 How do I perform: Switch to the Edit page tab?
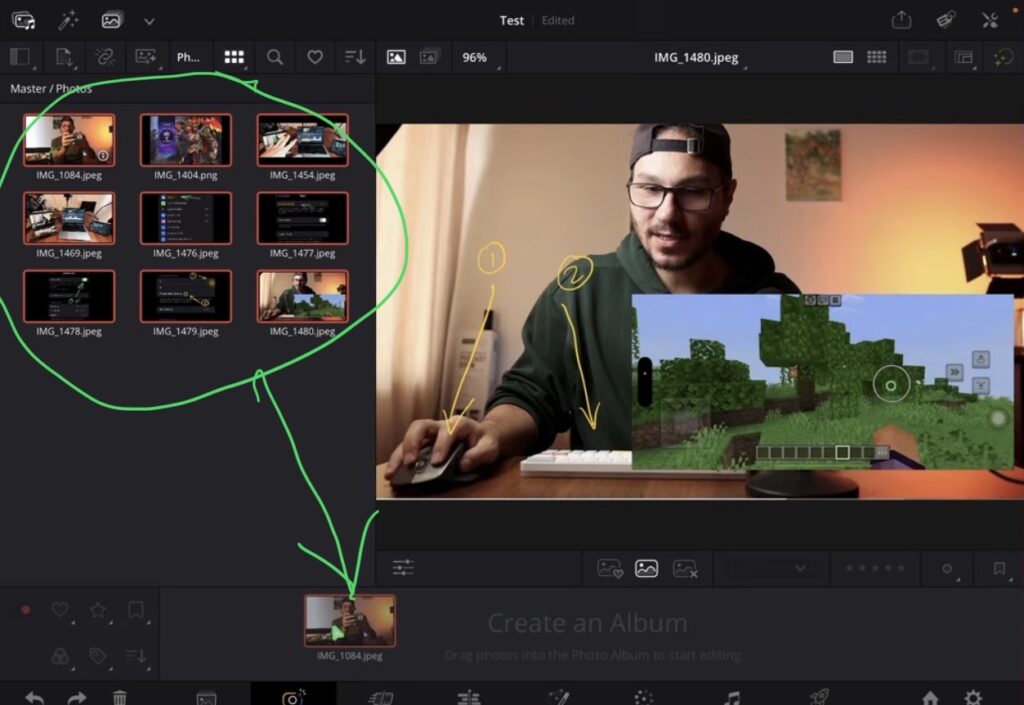tap(468, 697)
